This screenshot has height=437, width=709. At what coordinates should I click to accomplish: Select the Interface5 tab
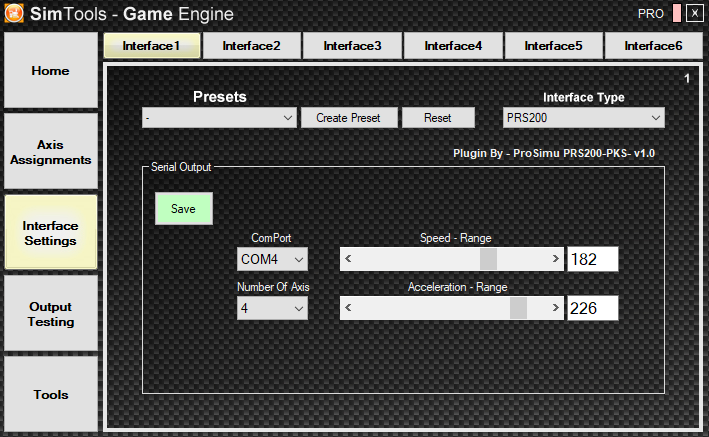point(554,46)
